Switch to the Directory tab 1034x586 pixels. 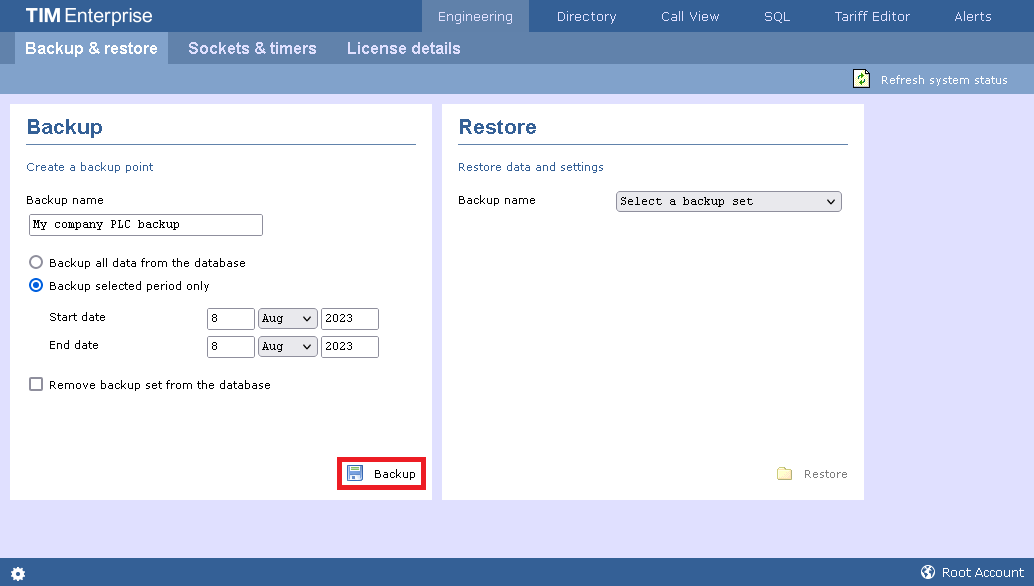point(586,16)
